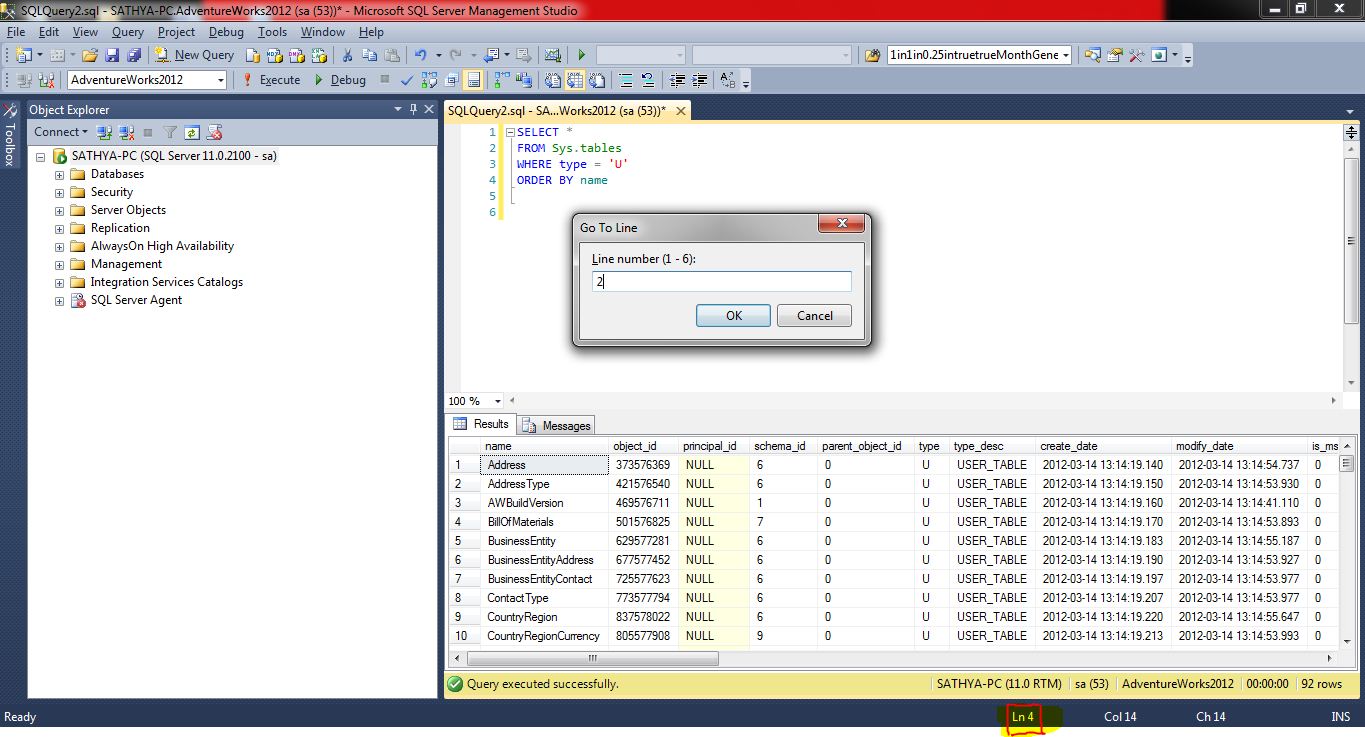Viewport: 1365px width, 737px height.
Task: Click the object_id column header
Action: pyautogui.click(x=643, y=446)
